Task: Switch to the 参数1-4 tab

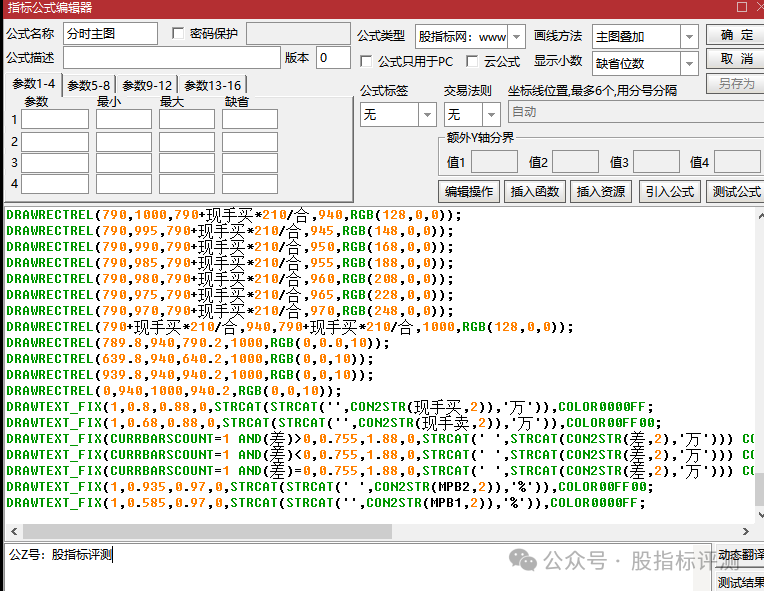Action: tap(34, 84)
